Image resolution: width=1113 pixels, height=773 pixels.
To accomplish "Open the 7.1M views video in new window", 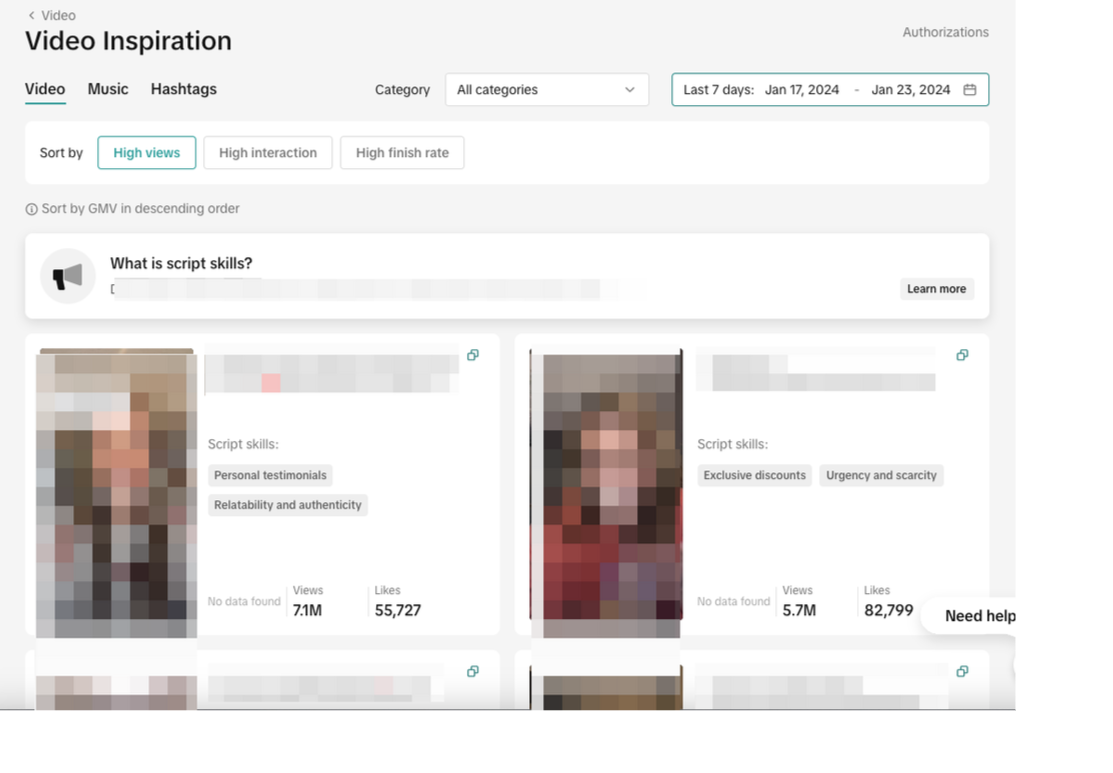I will [x=473, y=355].
